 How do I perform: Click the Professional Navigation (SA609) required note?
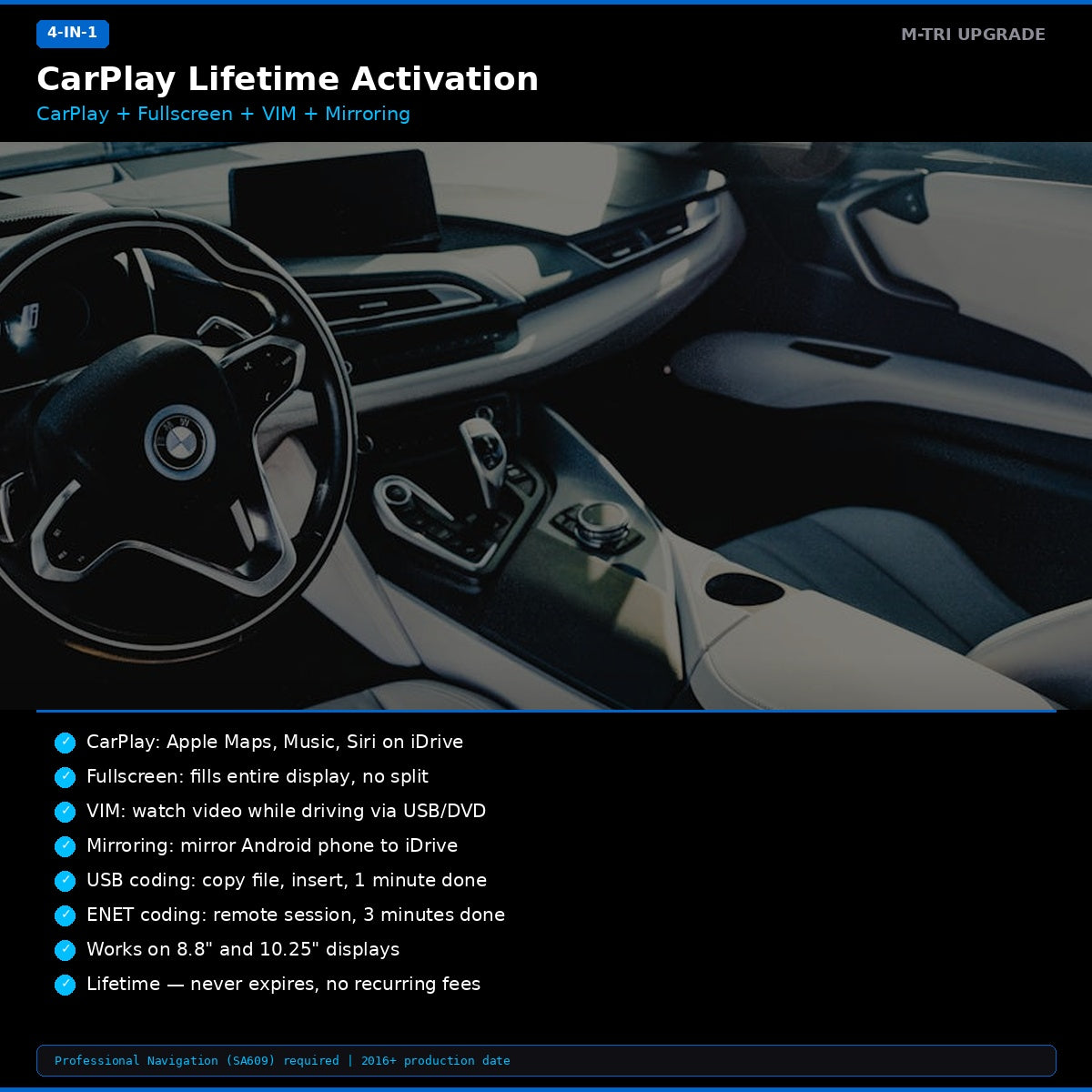tap(546, 1061)
